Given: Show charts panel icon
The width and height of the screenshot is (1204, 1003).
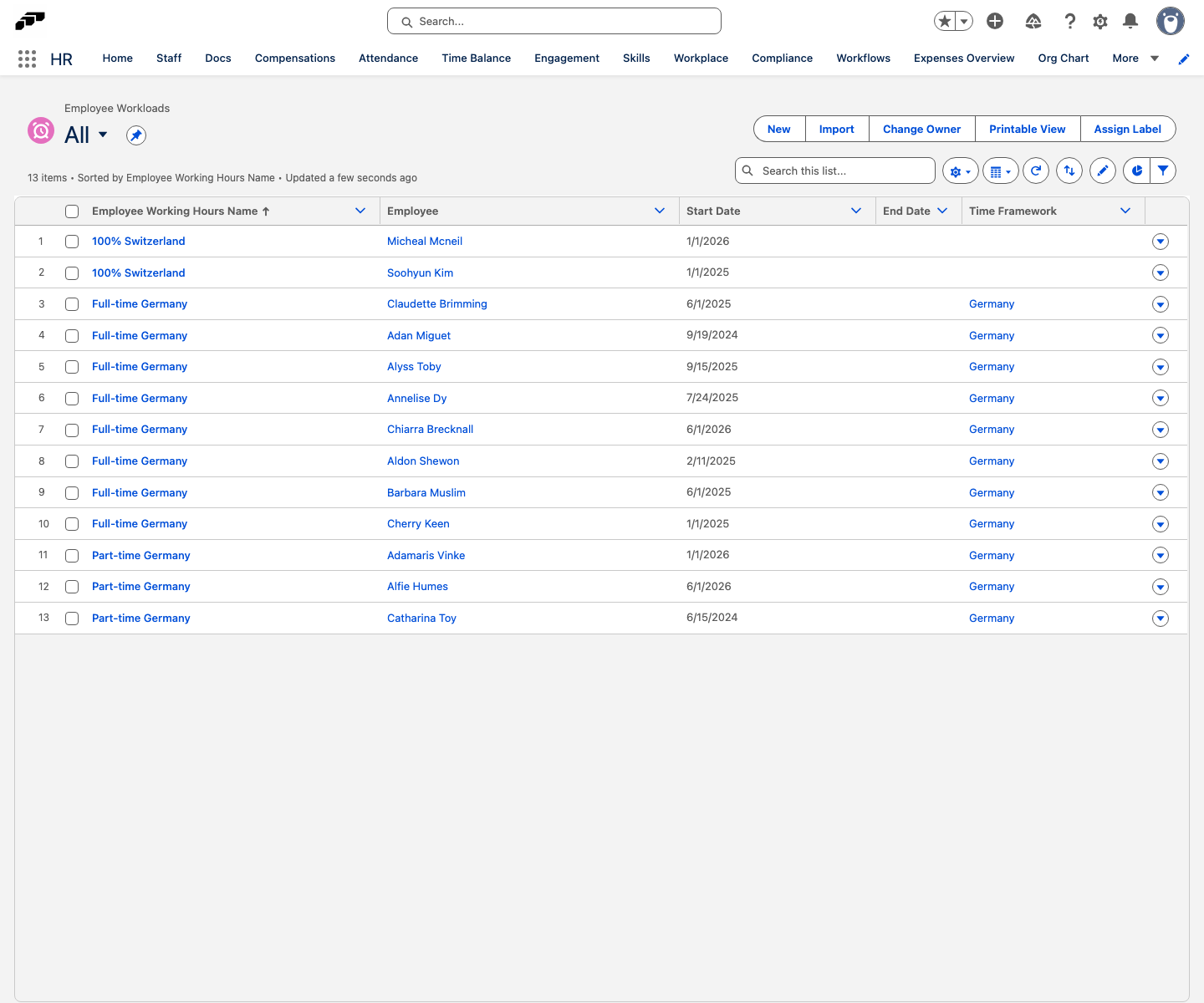Looking at the screenshot, I should 1136,171.
